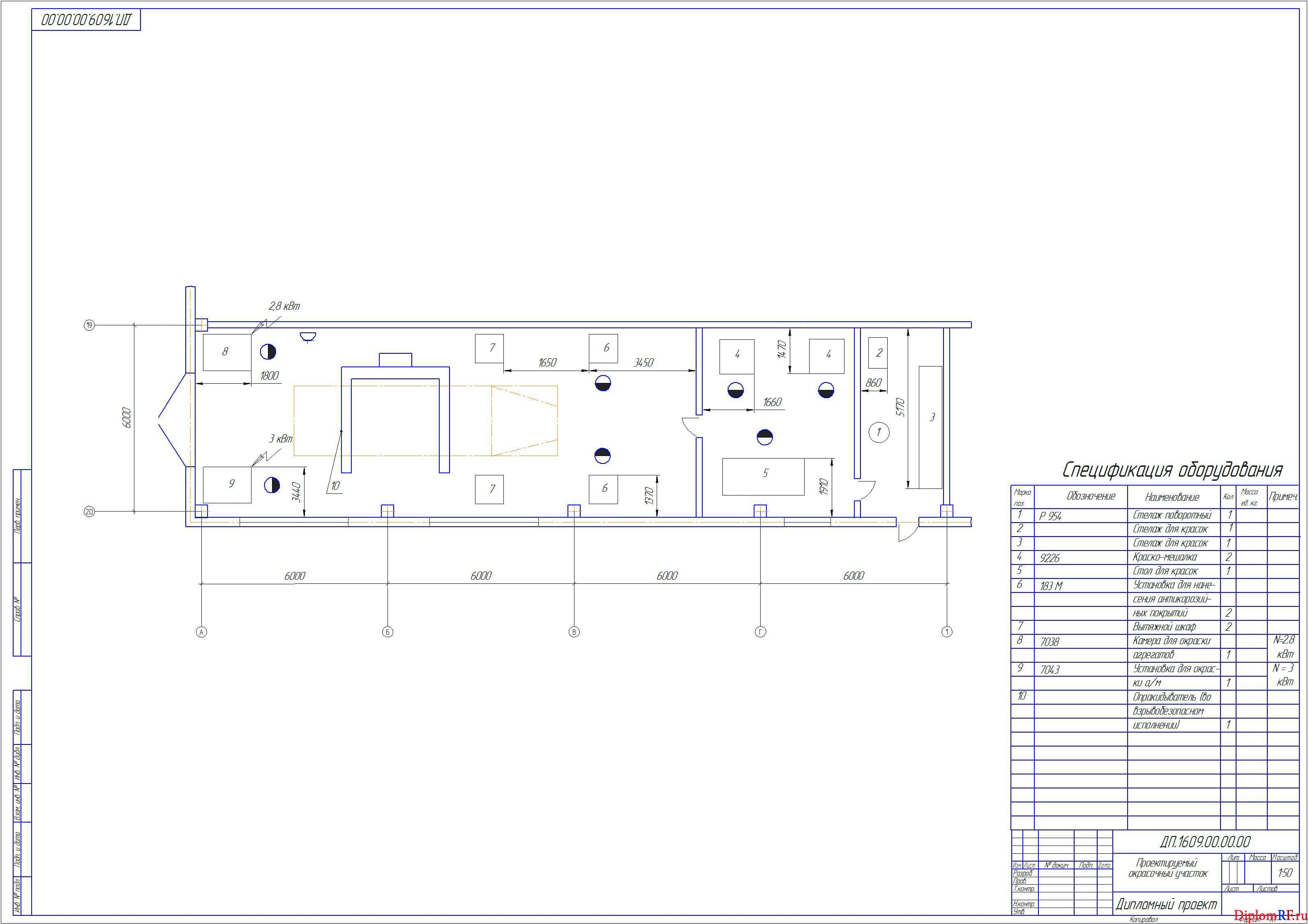This screenshot has height=924, width=1308.
Task: Select designation "7043" in the specification
Action: tap(1050, 669)
